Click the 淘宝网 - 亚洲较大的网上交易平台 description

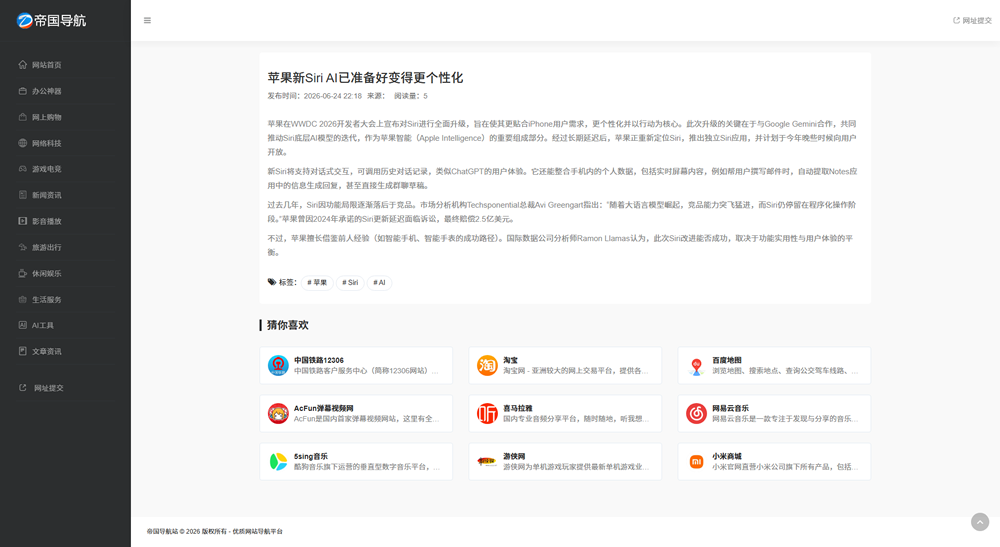(x=575, y=370)
